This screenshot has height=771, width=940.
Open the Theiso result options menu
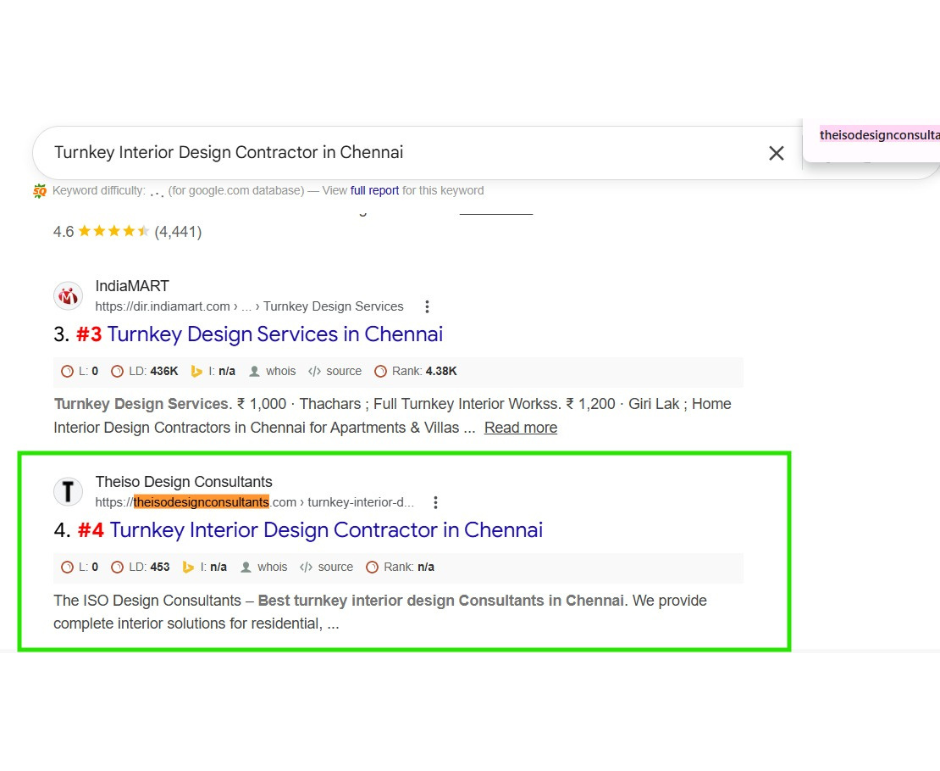(436, 502)
